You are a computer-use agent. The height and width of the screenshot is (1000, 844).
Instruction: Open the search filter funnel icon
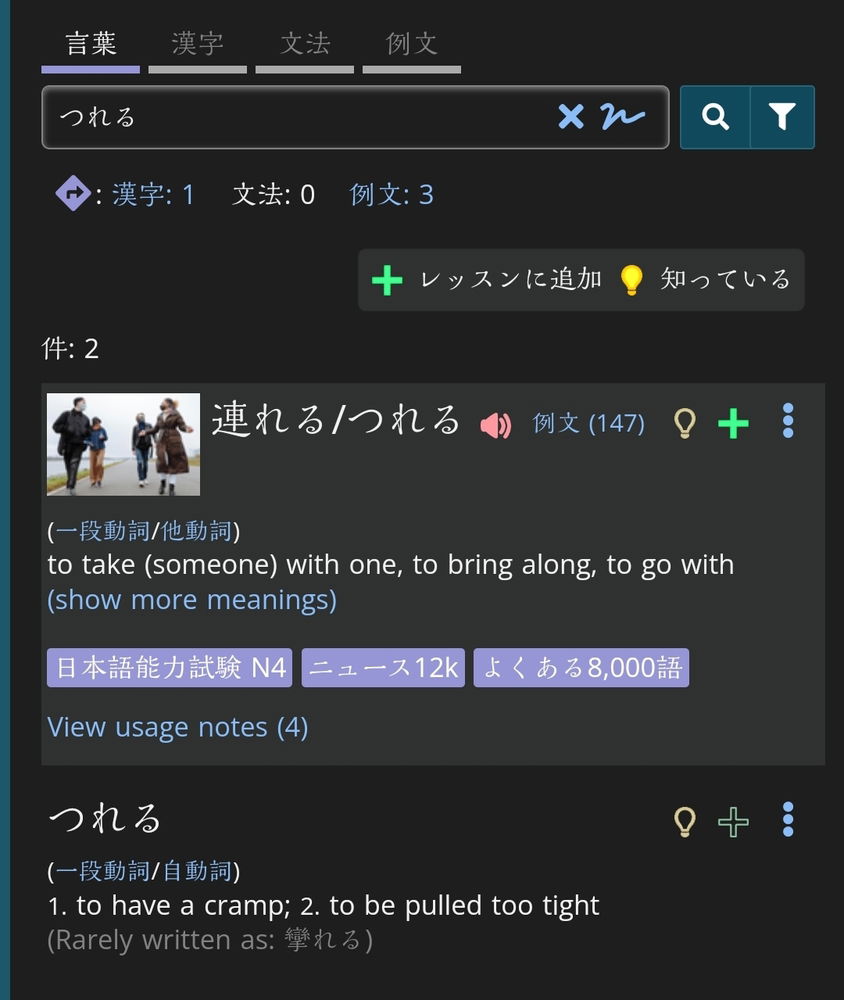point(782,117)
